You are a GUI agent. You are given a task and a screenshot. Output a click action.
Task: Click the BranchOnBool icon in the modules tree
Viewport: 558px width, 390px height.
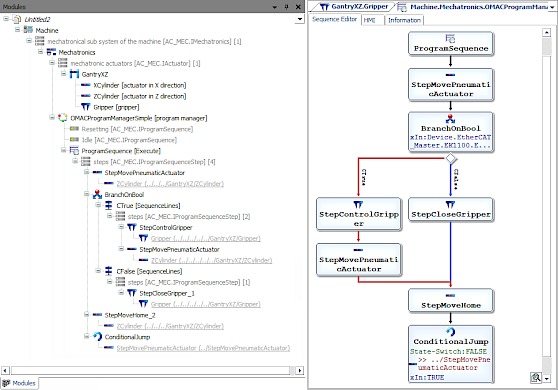pyautogui.click(x=97, y=194)
